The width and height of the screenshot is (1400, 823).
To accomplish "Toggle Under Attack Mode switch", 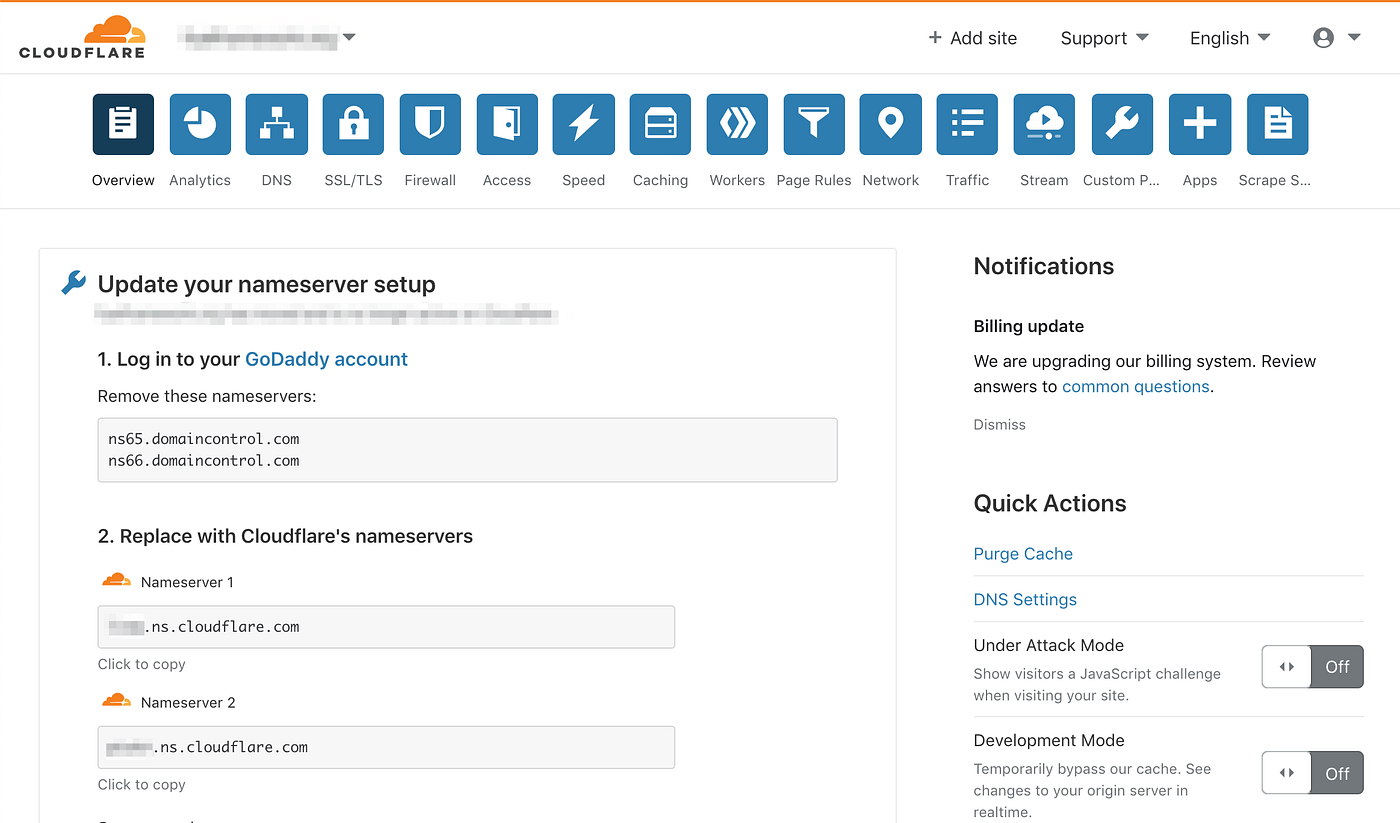I will coord(1312,667).
